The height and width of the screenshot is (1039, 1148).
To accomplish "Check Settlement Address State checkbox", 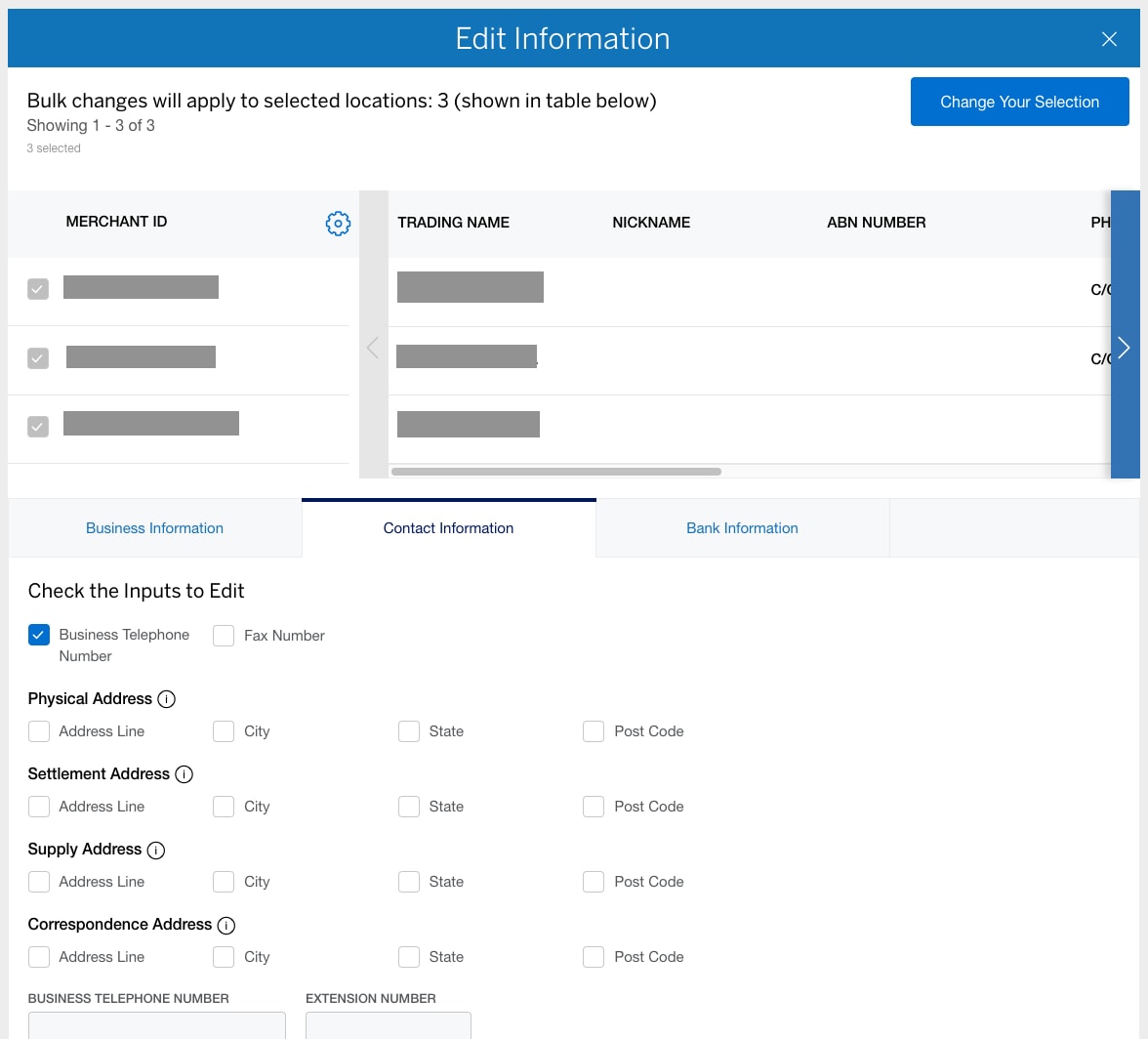I will tap(408, 807).
